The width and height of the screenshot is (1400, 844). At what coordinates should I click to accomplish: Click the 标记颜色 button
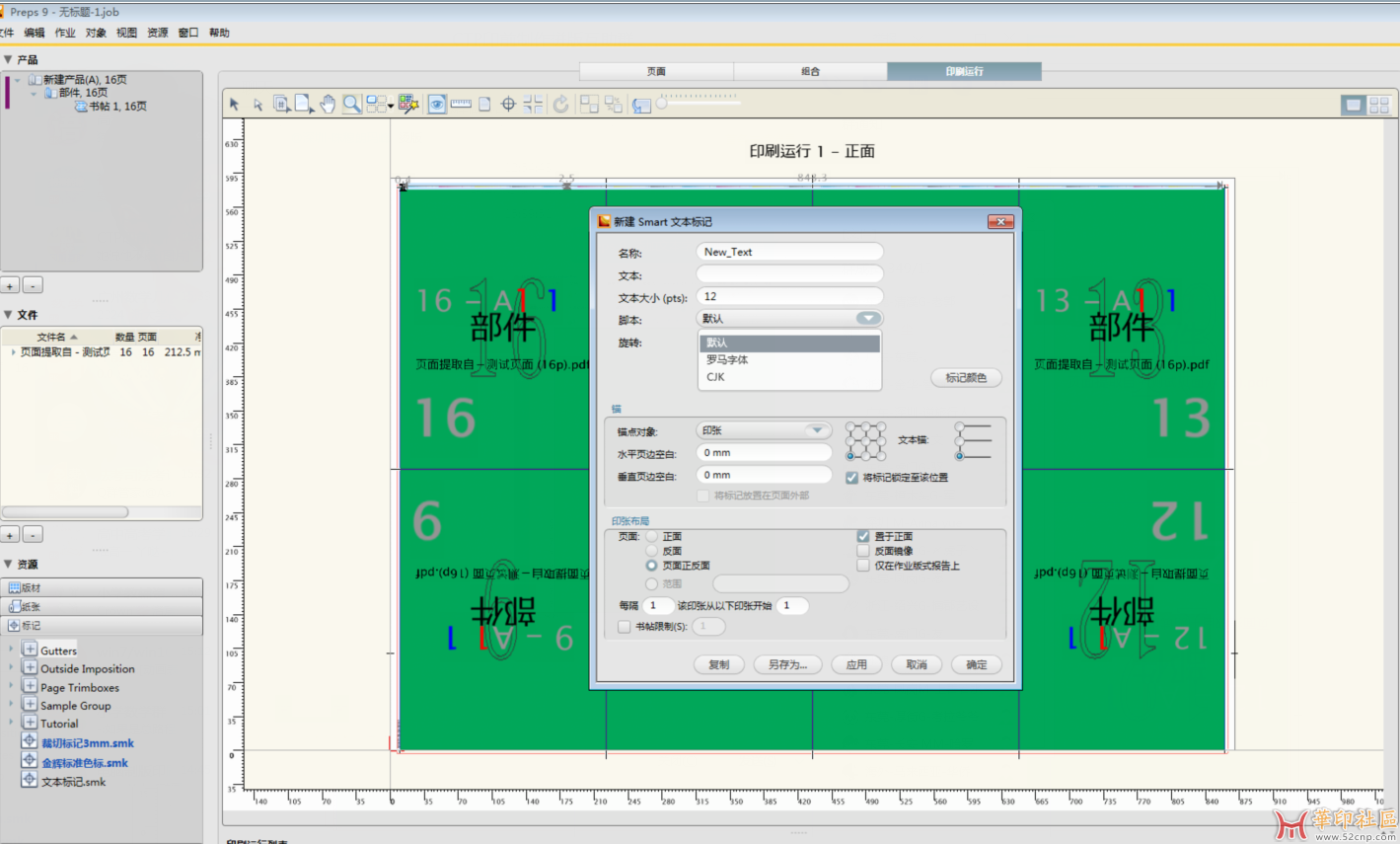[x=966, y=377]
